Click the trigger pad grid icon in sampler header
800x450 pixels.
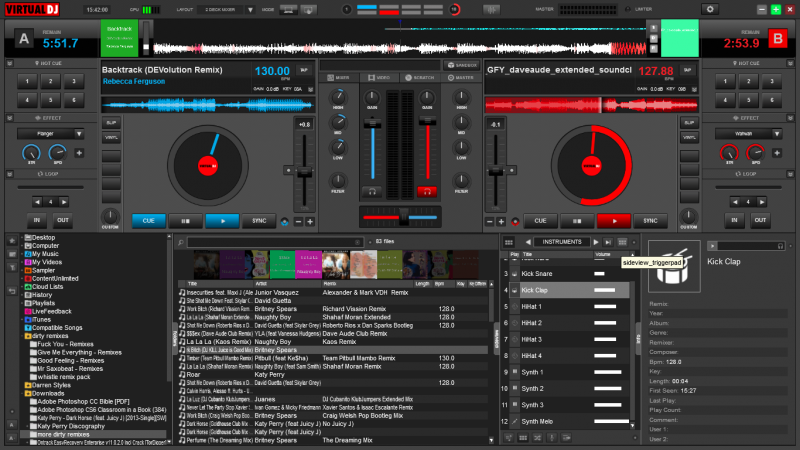pos(622,242)
